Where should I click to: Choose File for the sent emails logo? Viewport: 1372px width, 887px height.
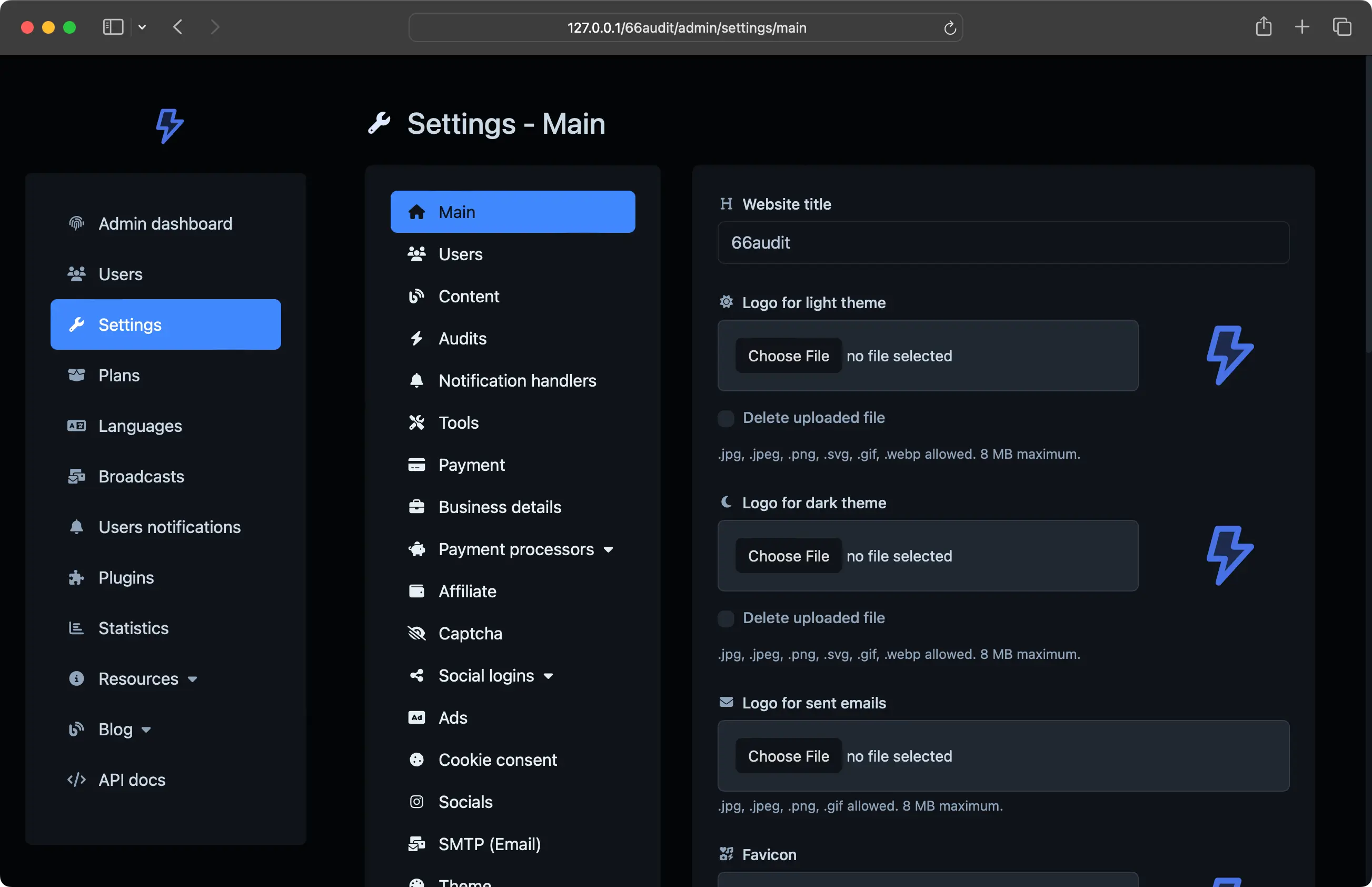coord(788,756)
